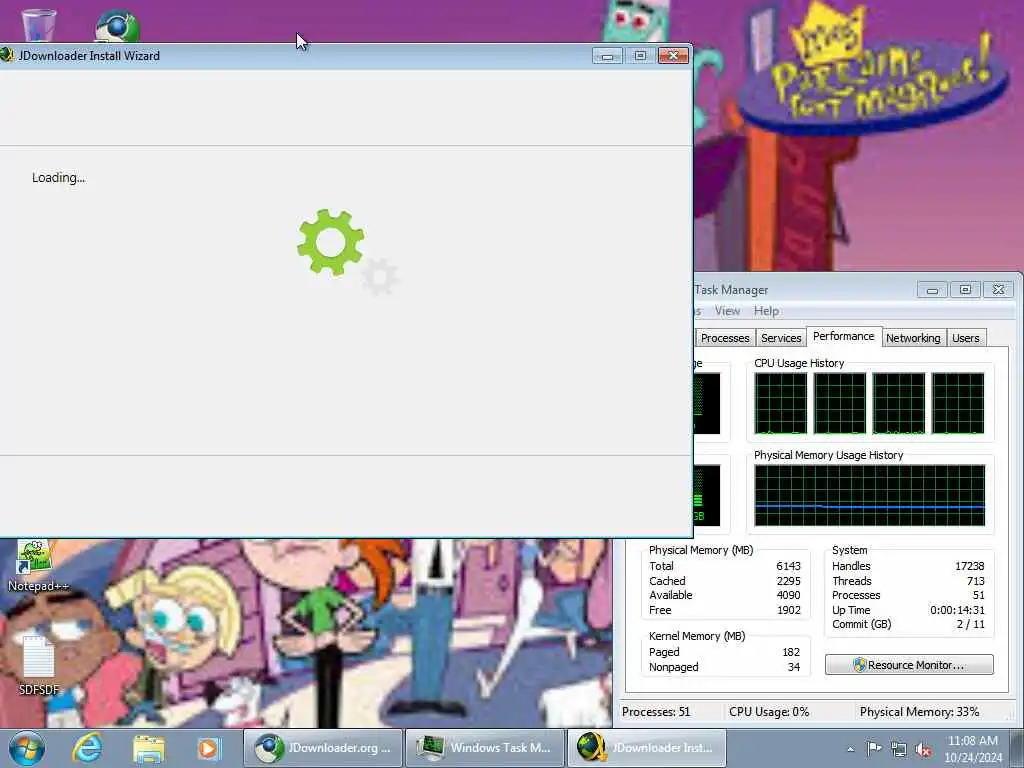
Task: Click Free memory value 1902
Action: [x=788, y=610]
